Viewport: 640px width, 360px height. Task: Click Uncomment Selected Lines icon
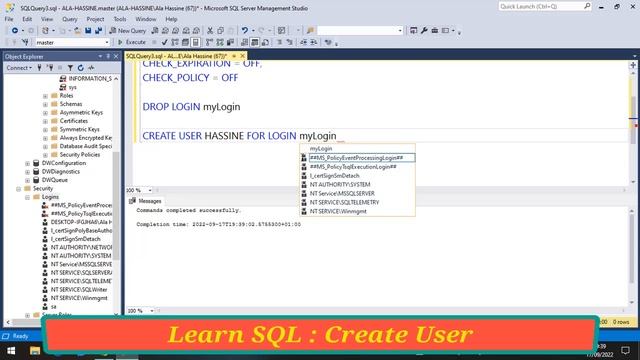[x=289, y=42]
